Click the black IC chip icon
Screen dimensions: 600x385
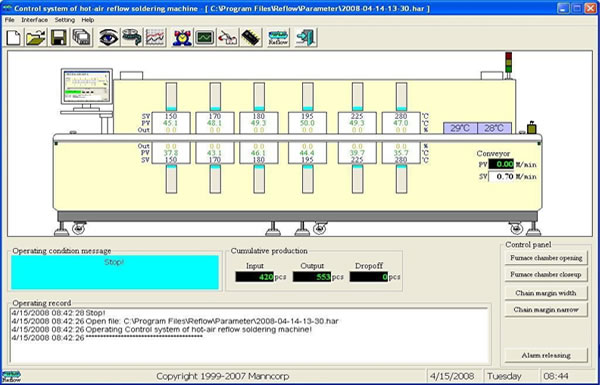(251, 38)
